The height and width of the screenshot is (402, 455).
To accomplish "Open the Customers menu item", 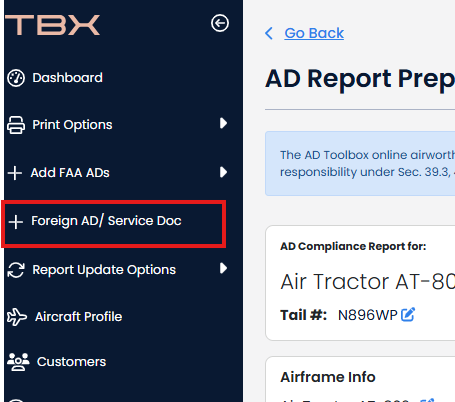I will (71, 362).
